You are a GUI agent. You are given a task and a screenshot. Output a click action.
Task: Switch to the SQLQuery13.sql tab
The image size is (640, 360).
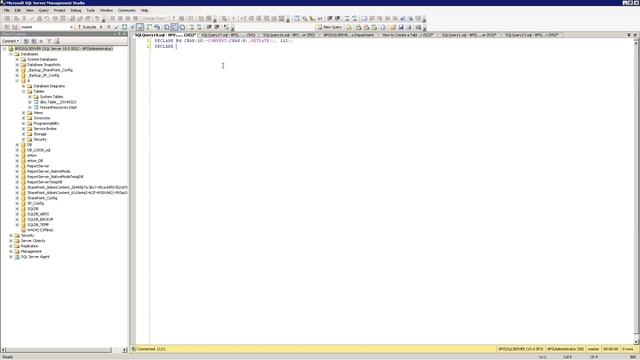[531, 35]
